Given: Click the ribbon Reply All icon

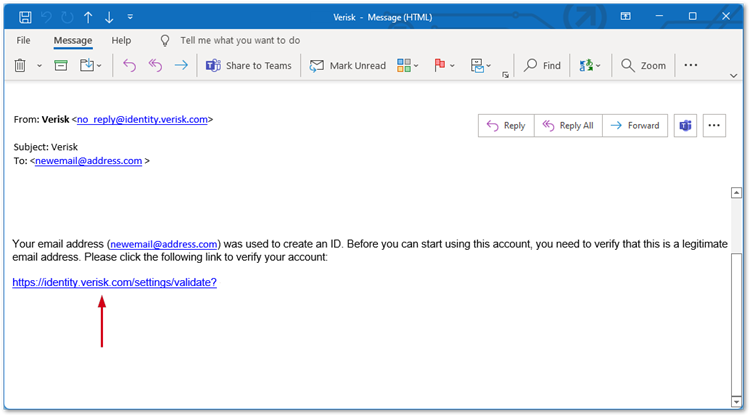Looking at the screenshot, I should tap(155, 65).
